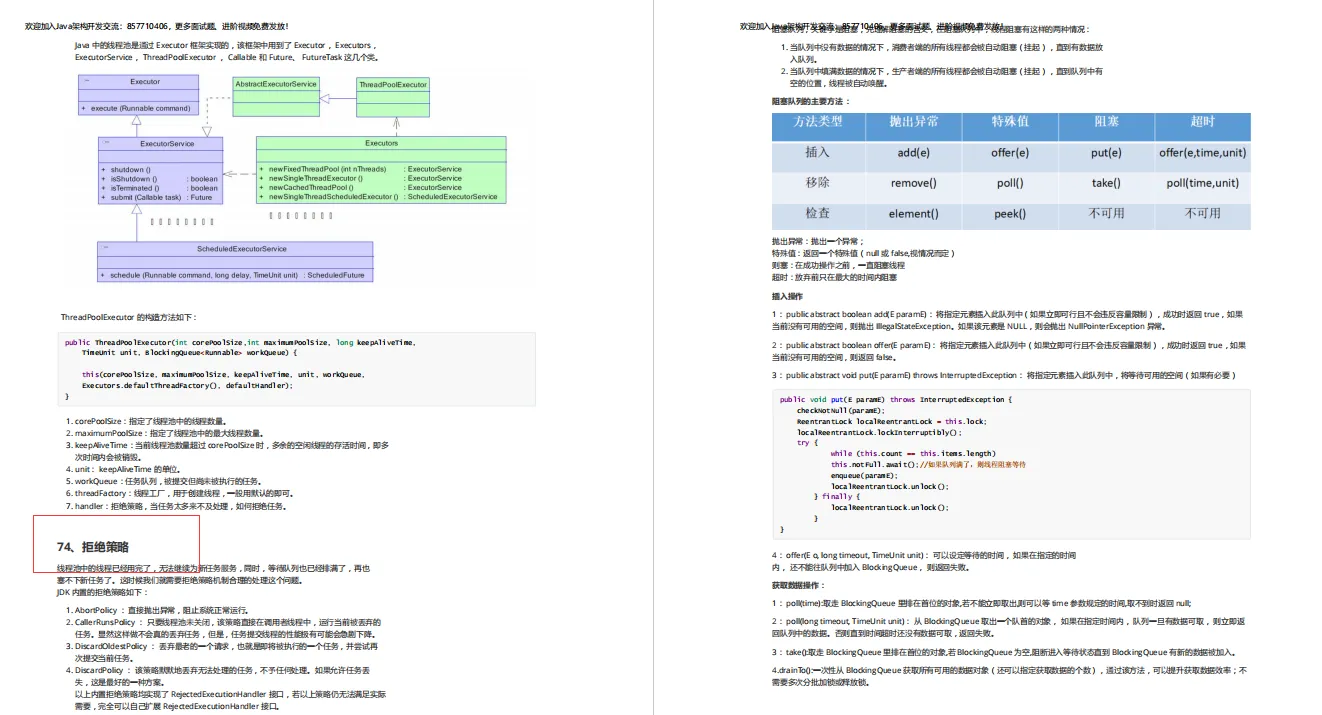Select the ScheduledExecutorService class box title

click(241, 249)
